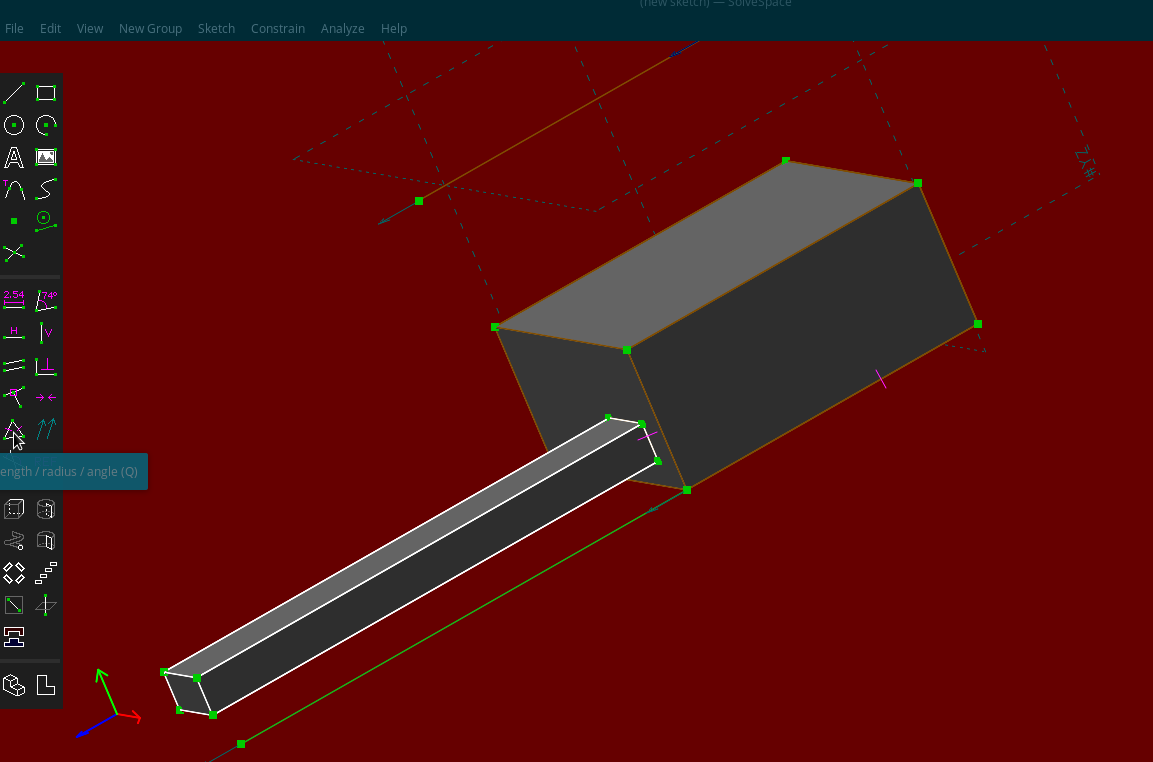Create a datum point

[14, 221]
